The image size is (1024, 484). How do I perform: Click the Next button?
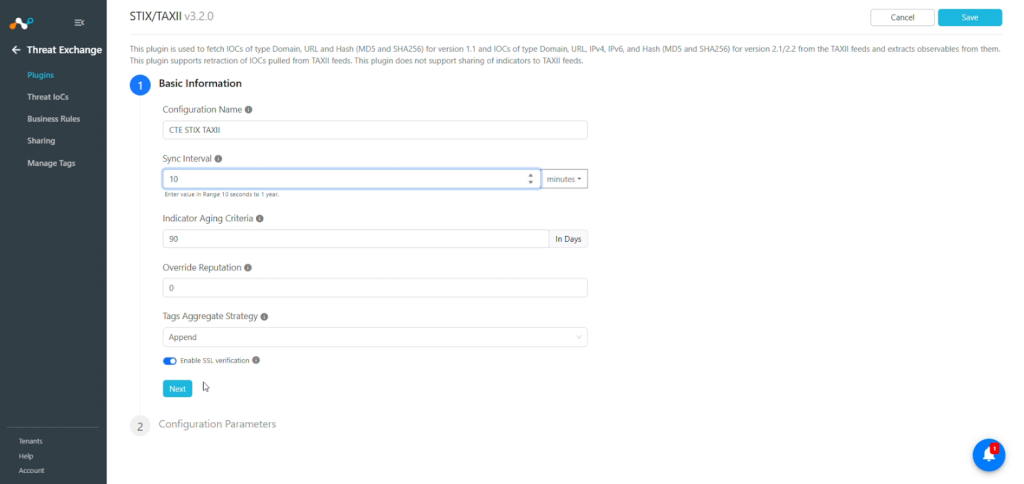pyautogui.click(x=178, y=389)
